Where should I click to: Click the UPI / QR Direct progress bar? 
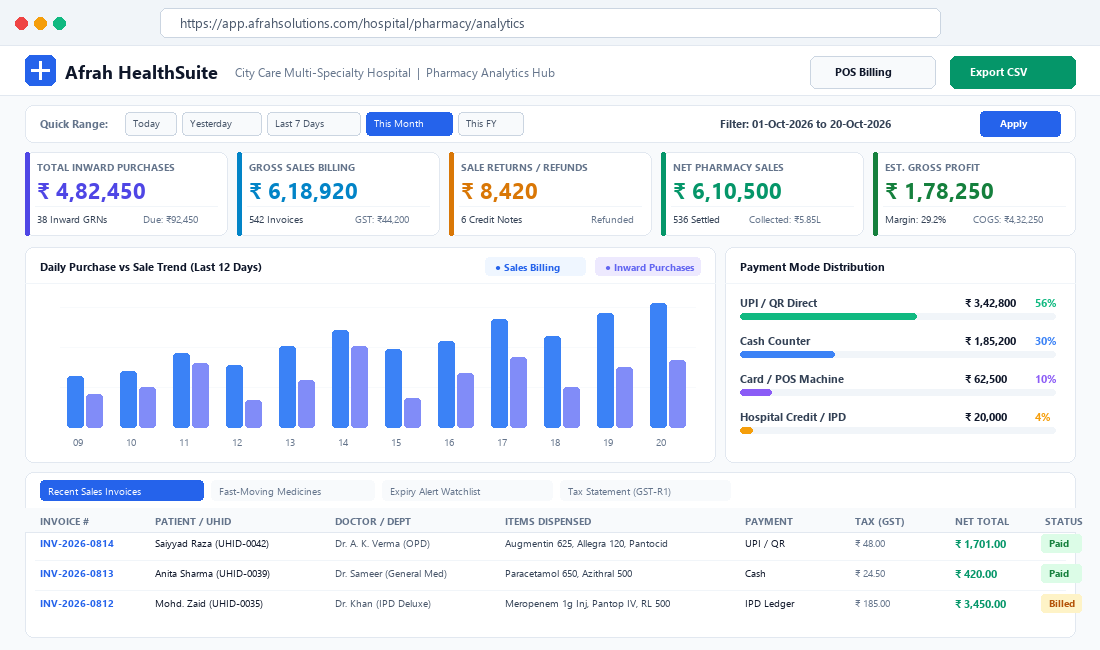(897, 316)
